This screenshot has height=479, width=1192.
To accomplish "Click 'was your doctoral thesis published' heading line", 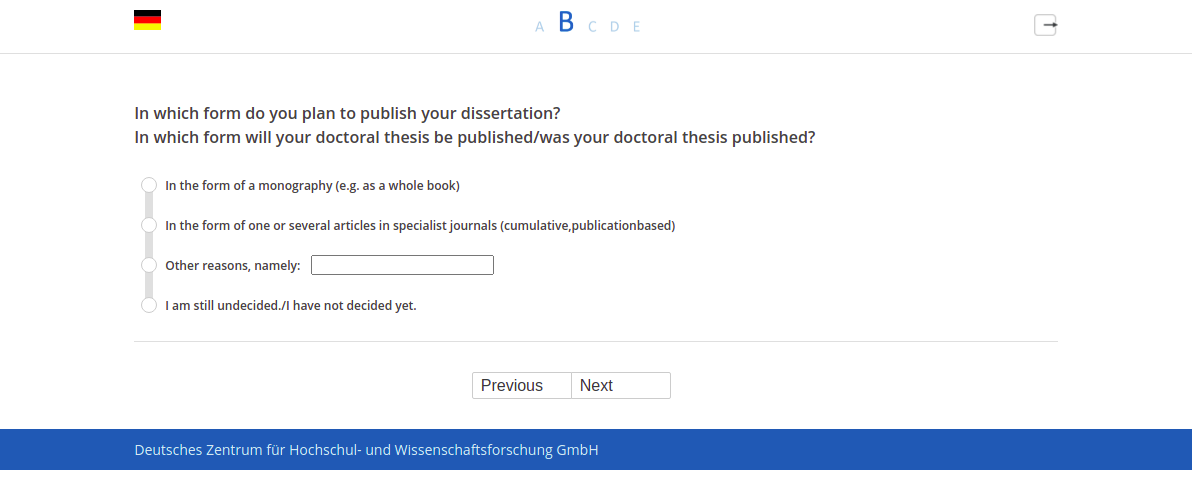I will [474, 138].
